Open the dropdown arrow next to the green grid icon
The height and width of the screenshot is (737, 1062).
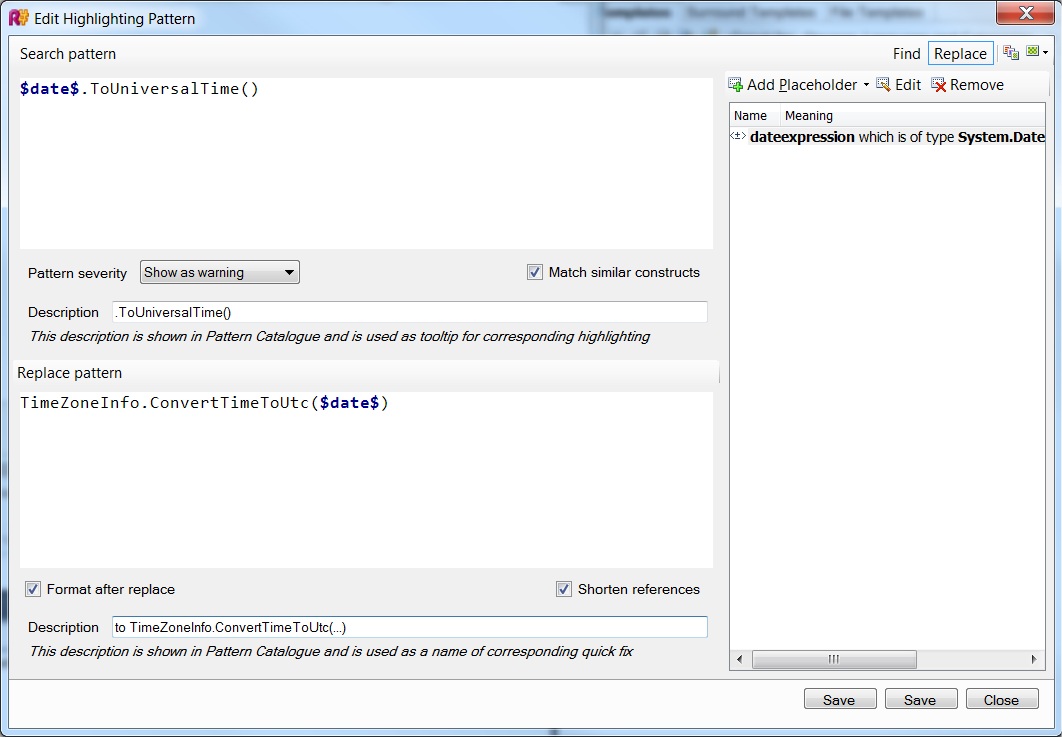pos(1046,53)
